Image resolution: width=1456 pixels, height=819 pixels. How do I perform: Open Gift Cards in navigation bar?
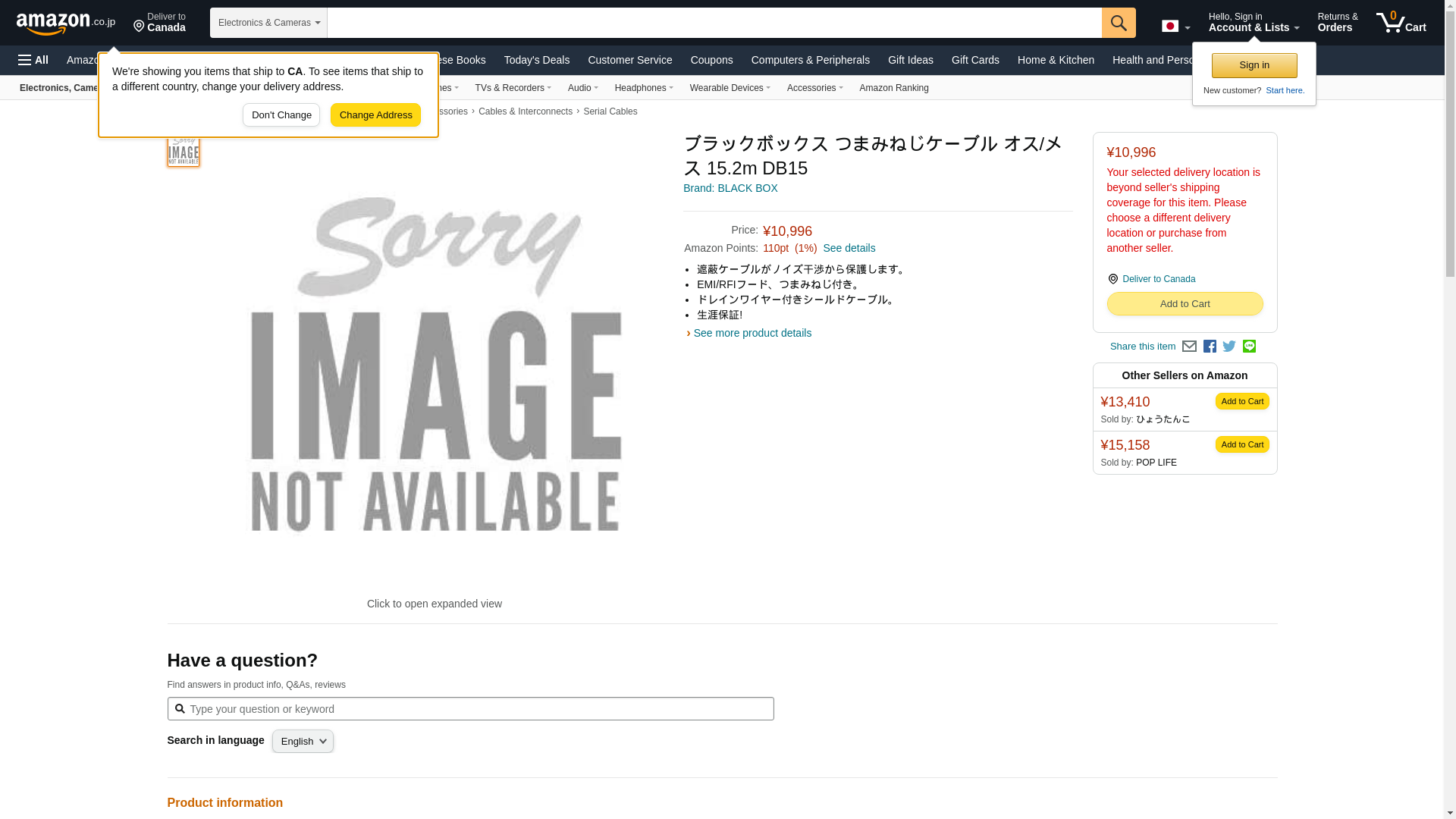[x=975, y=60]
